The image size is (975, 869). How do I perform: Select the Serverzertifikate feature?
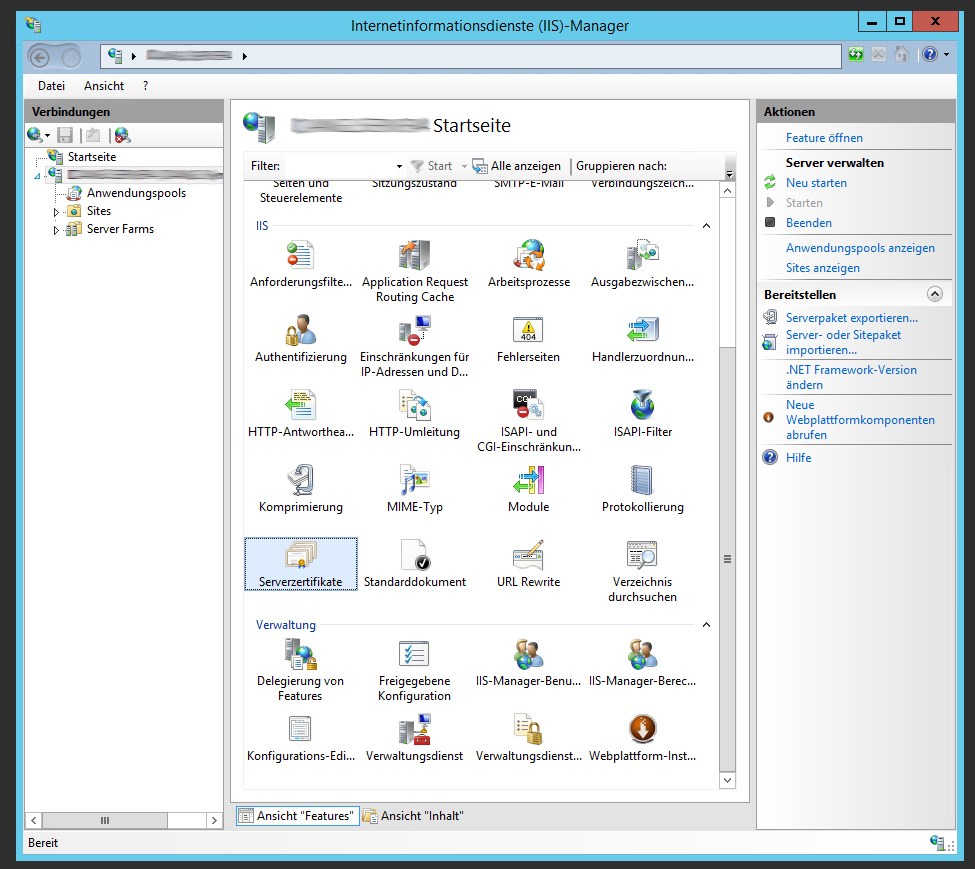click(x=300, y=564)
